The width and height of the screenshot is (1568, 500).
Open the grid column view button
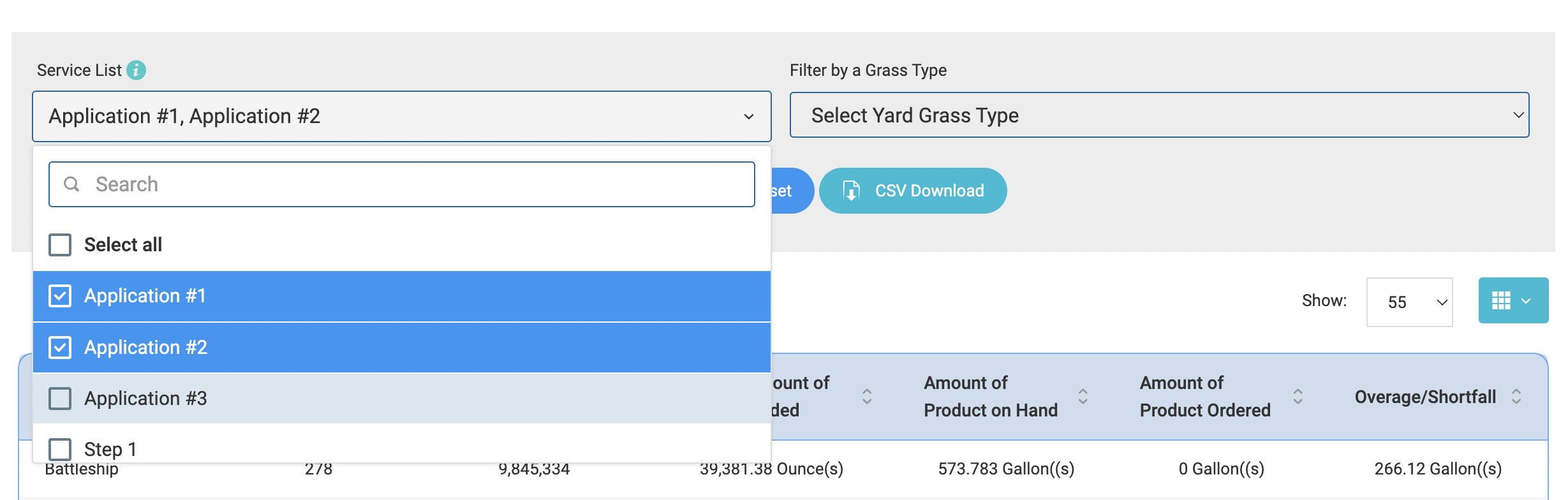point(1513,300)
